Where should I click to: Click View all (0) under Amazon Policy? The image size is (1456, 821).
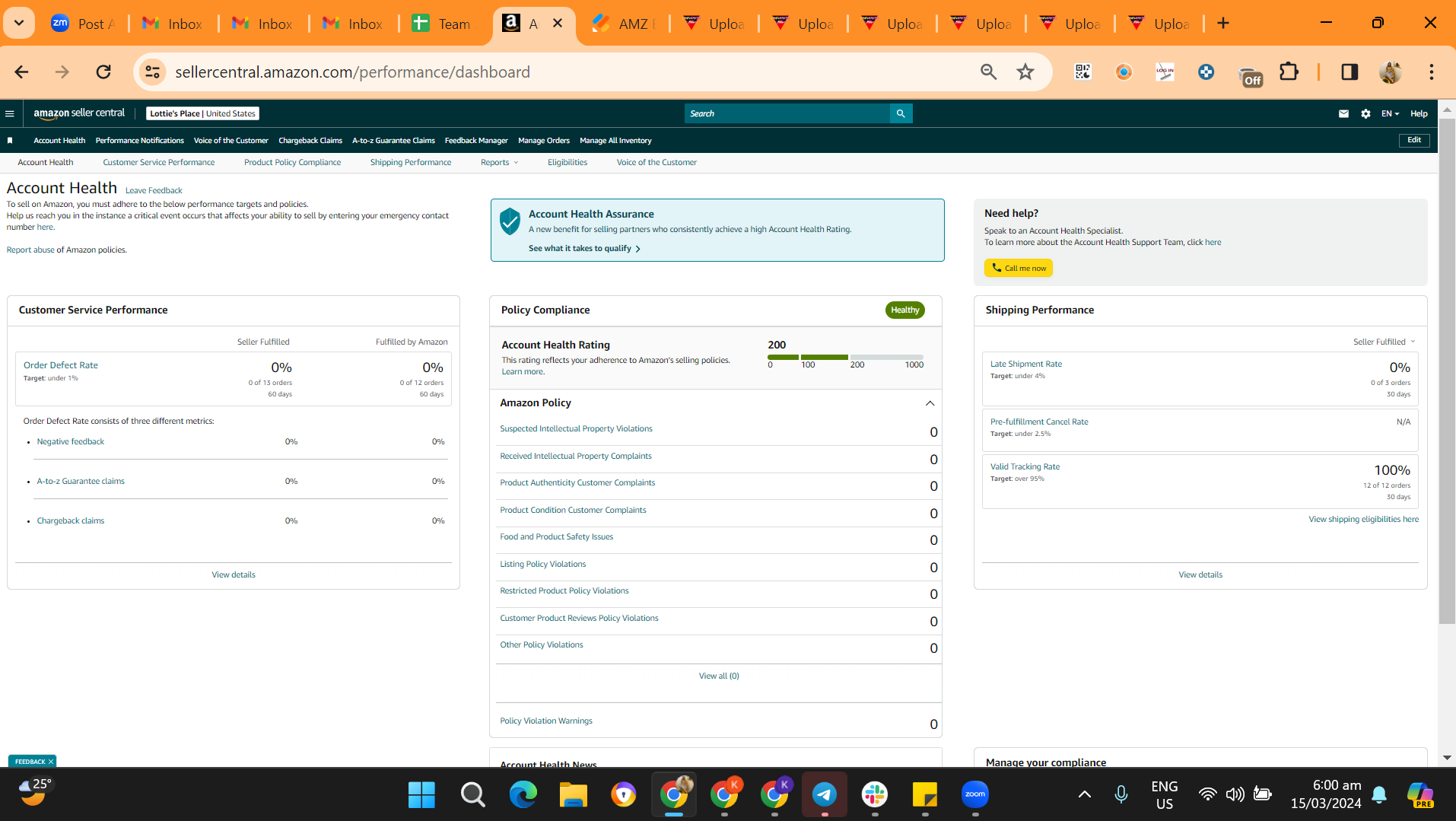[719, 676]
